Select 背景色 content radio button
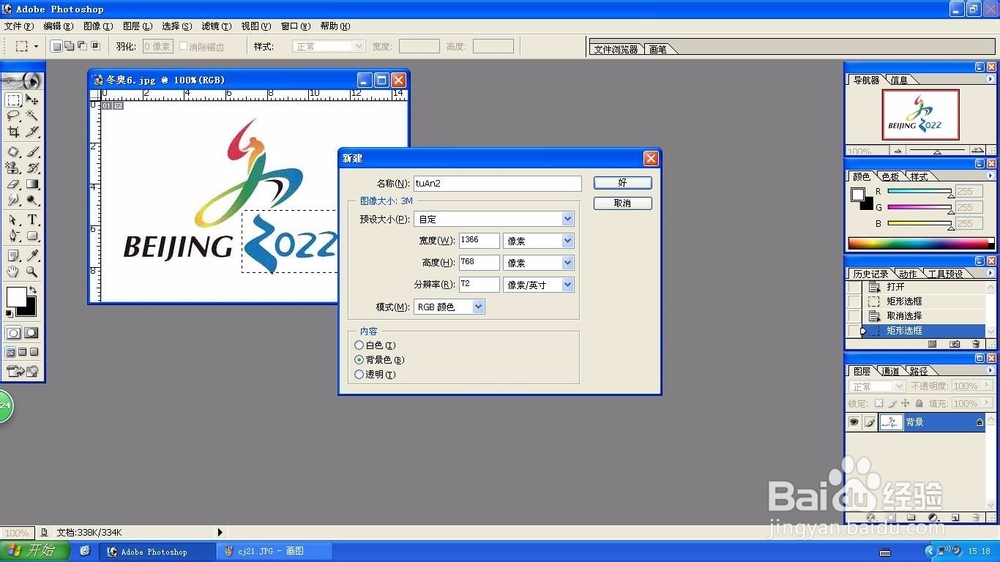 coord(359,360)
